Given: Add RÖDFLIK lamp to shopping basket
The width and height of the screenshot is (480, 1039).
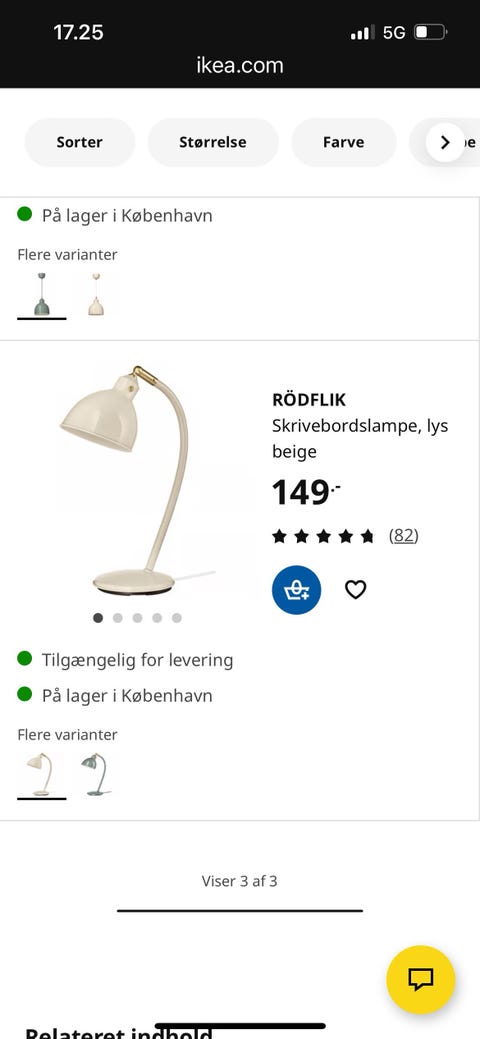Looking at the screenshot, I should (x=296, y=590).
